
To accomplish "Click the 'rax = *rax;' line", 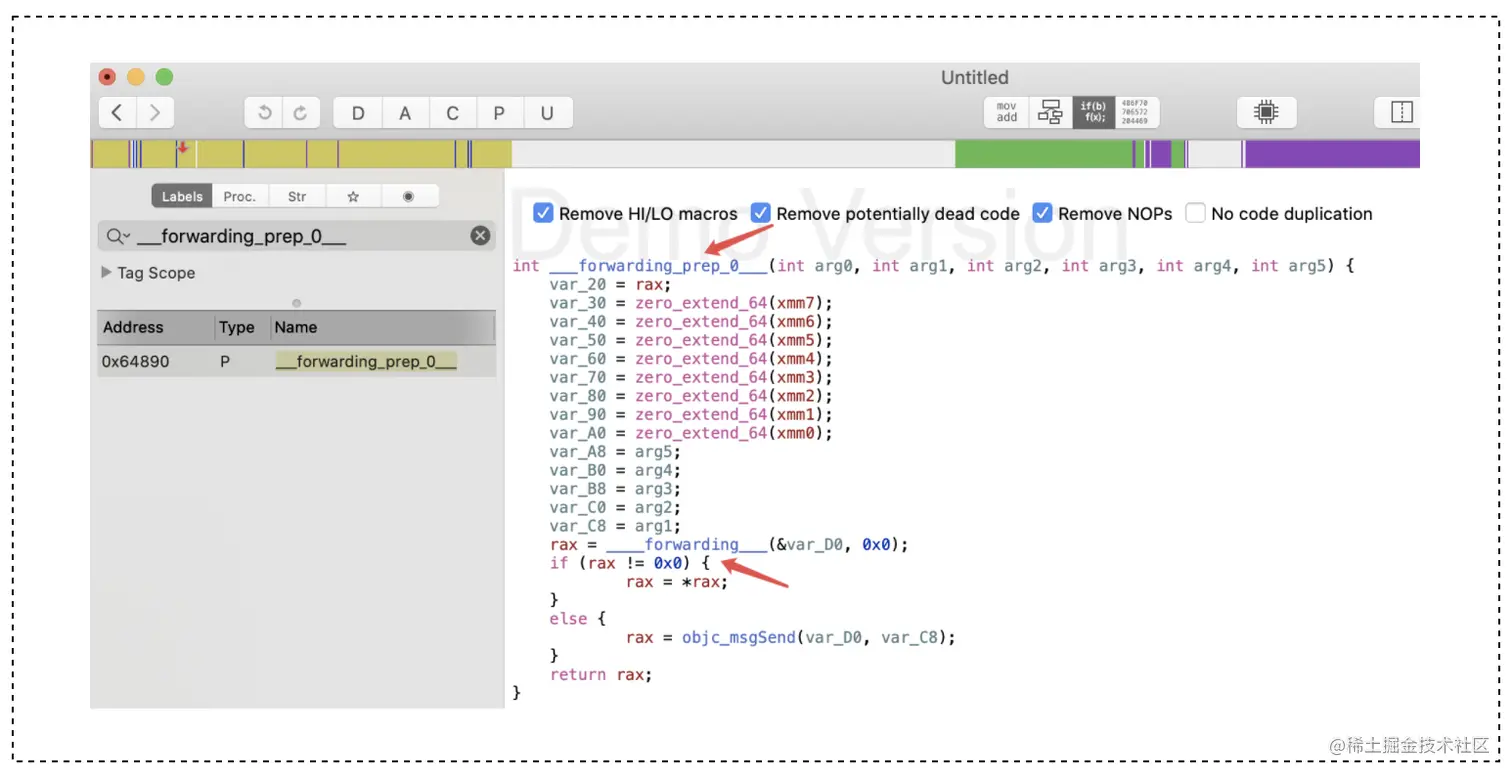I will click(677, 582).
